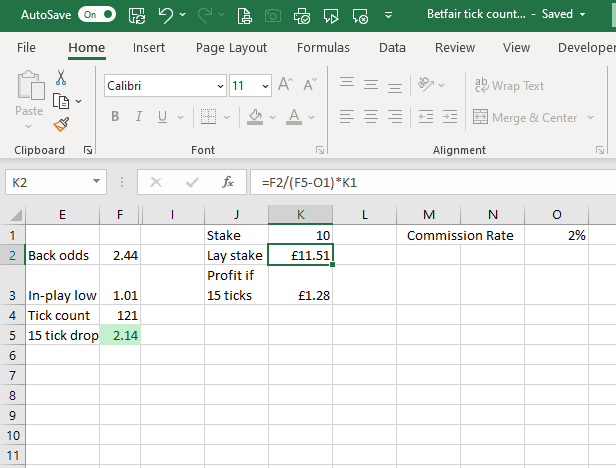Toggle Bold formatting

[x=115, y=117]
